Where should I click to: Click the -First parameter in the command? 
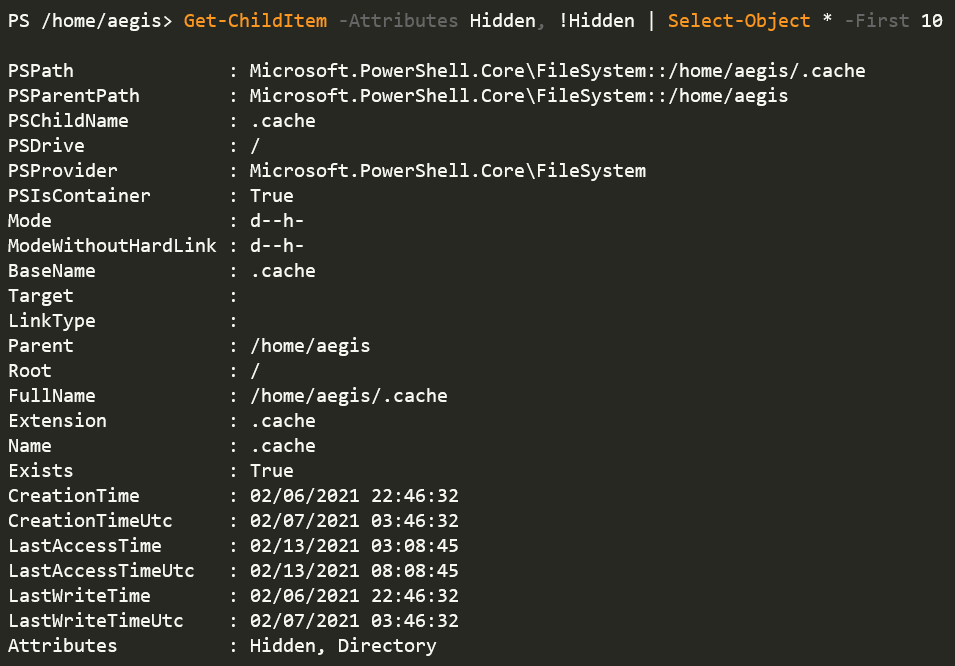coord(876,21)
